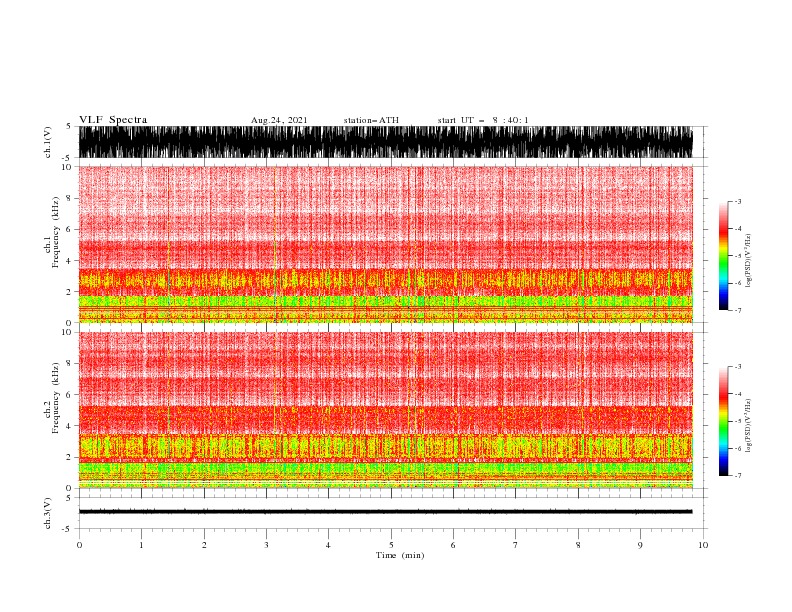
Task: Click the 'station=ATH' label
Action: click(x=371, y=120)
